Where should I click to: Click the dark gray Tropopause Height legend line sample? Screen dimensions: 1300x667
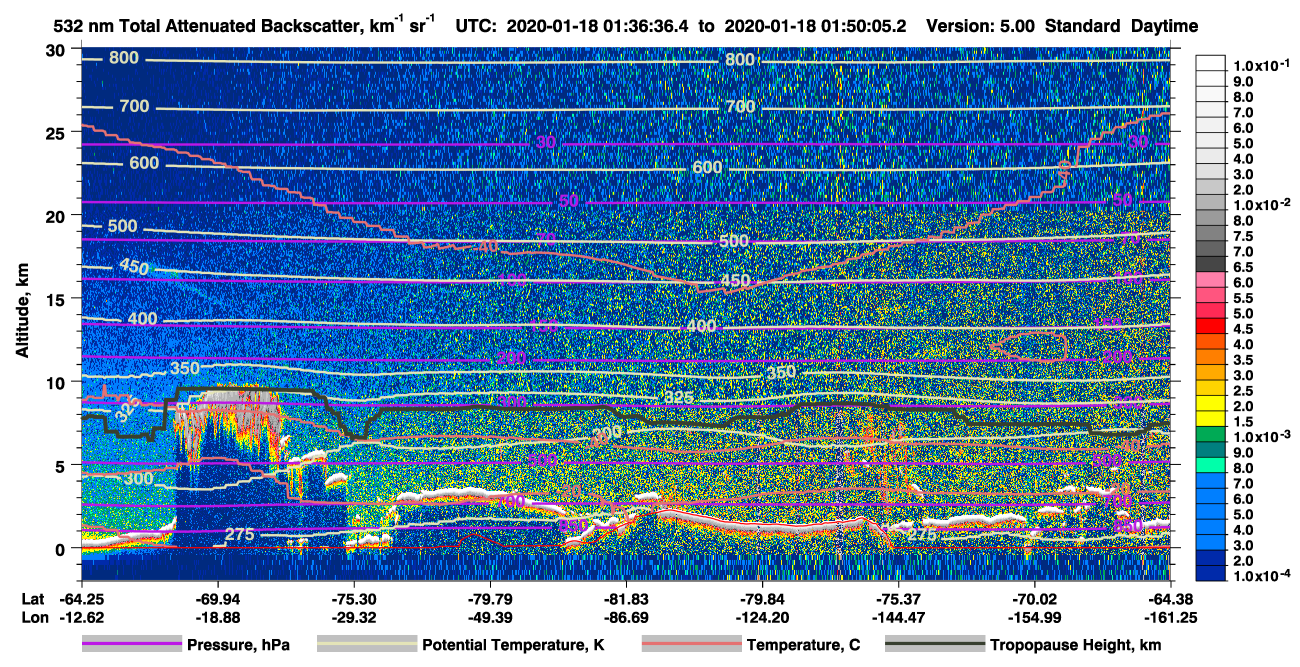933,645
